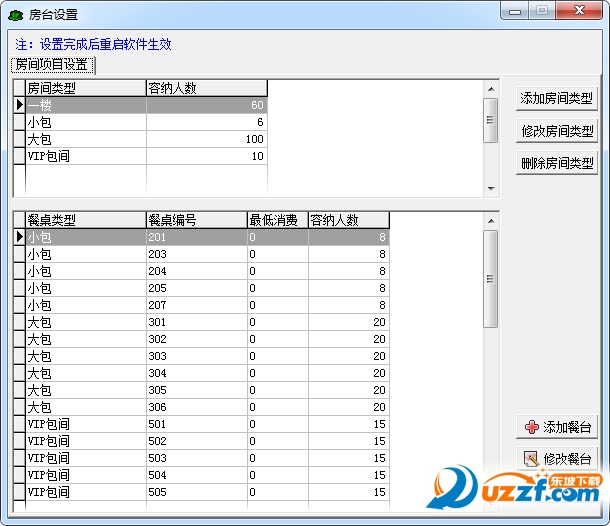Click the 最低消费 cell of table 306
The image size is (610, 526).
coord(278,407)
